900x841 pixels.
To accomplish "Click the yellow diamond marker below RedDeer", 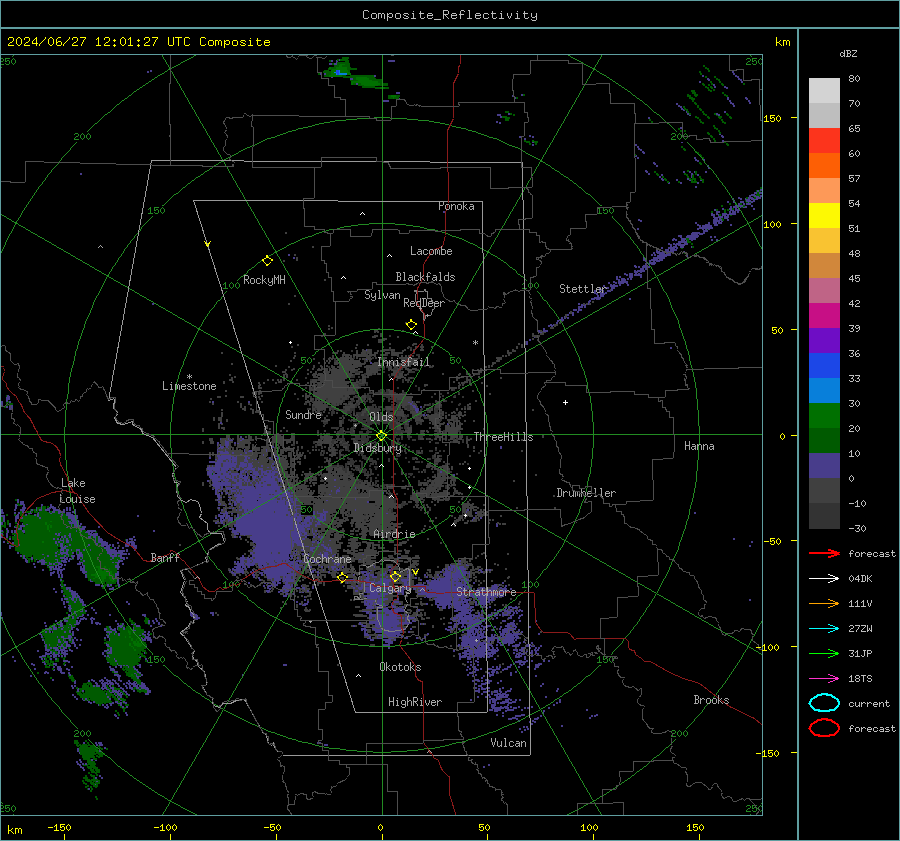I will [411, 325].
